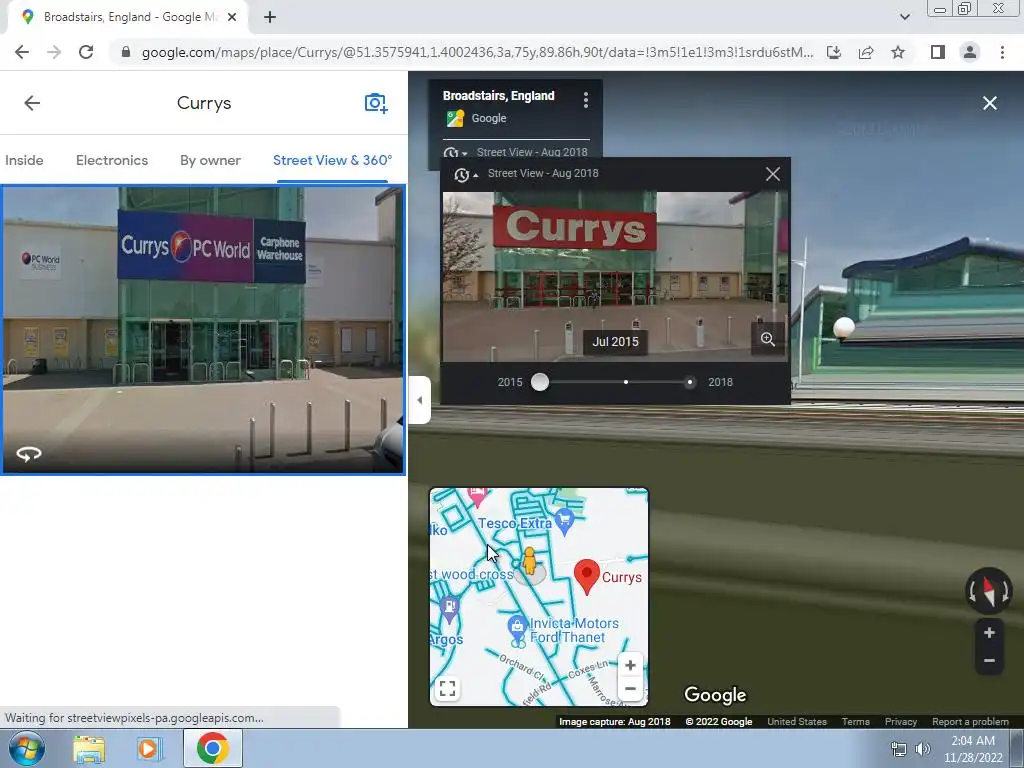Open the Chrome three-dot menu
The height and width of the screenshot is (768, 1024).
pyautogui.click(x=1002, y=52)
